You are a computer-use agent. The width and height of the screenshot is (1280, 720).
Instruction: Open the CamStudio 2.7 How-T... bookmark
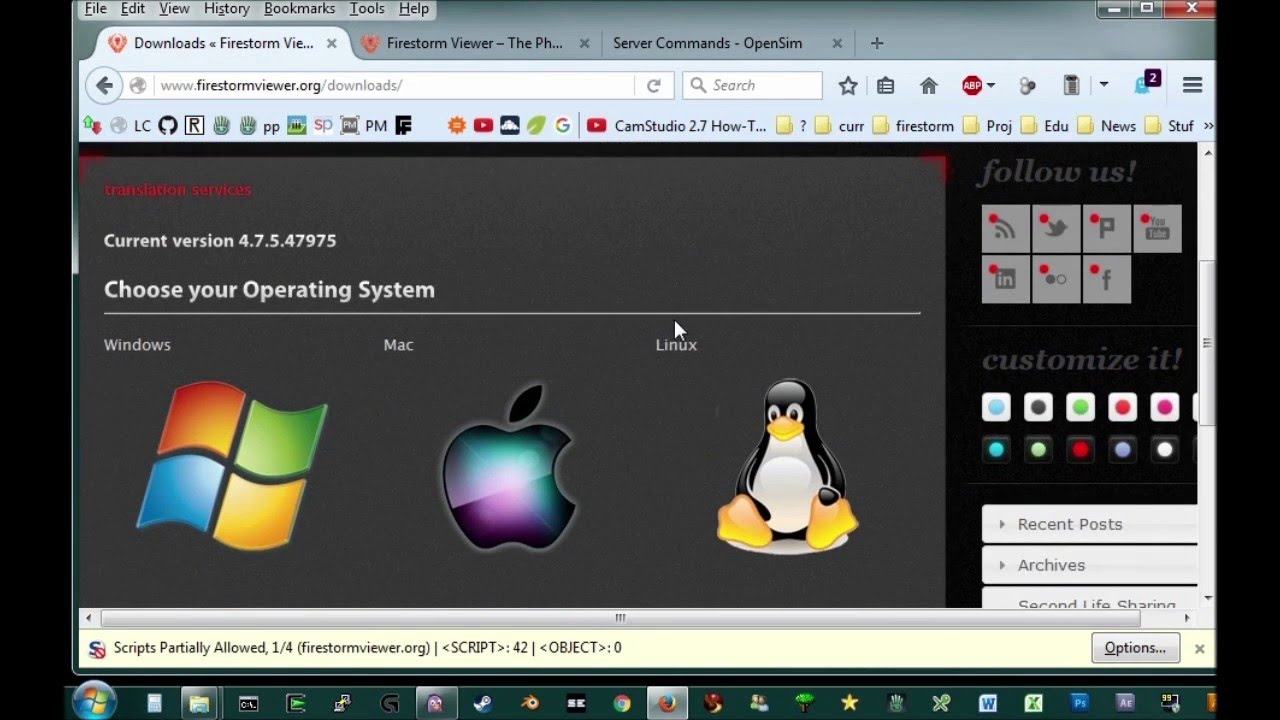pyautogui.click(x=677, y=126)
